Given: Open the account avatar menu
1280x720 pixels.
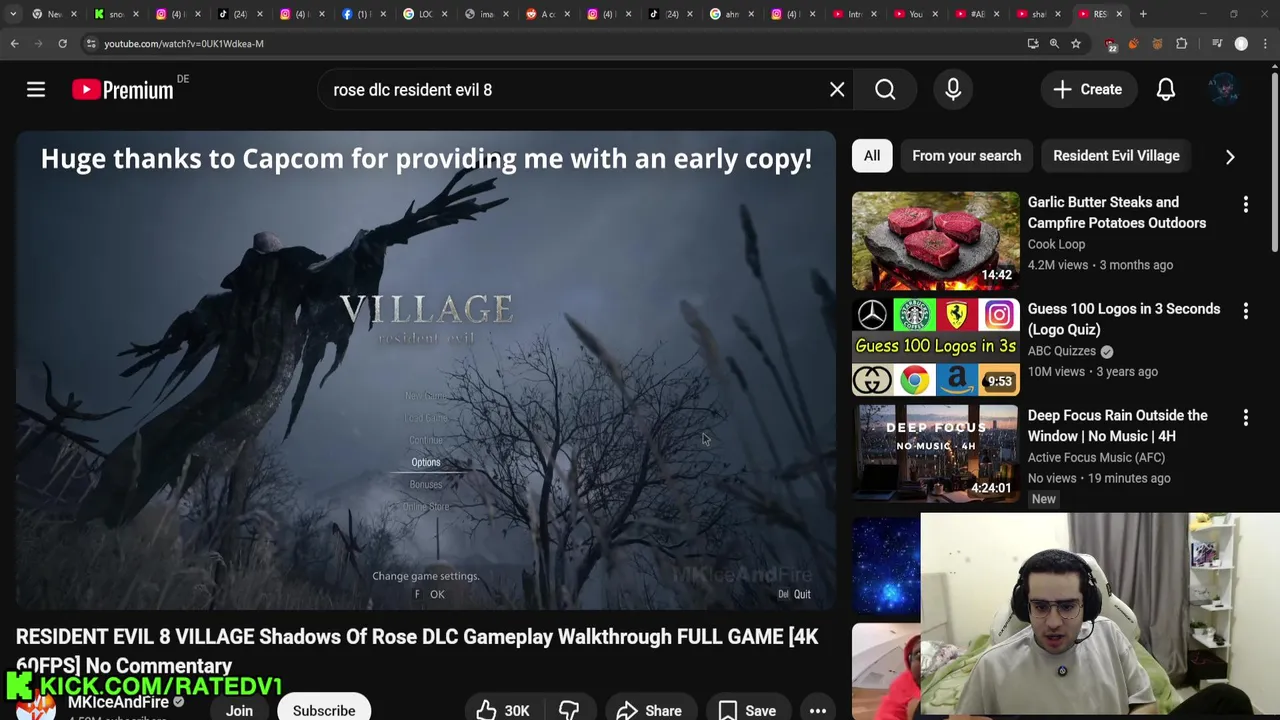Looking at the screenshot, I should click(x=1224, y=90).
